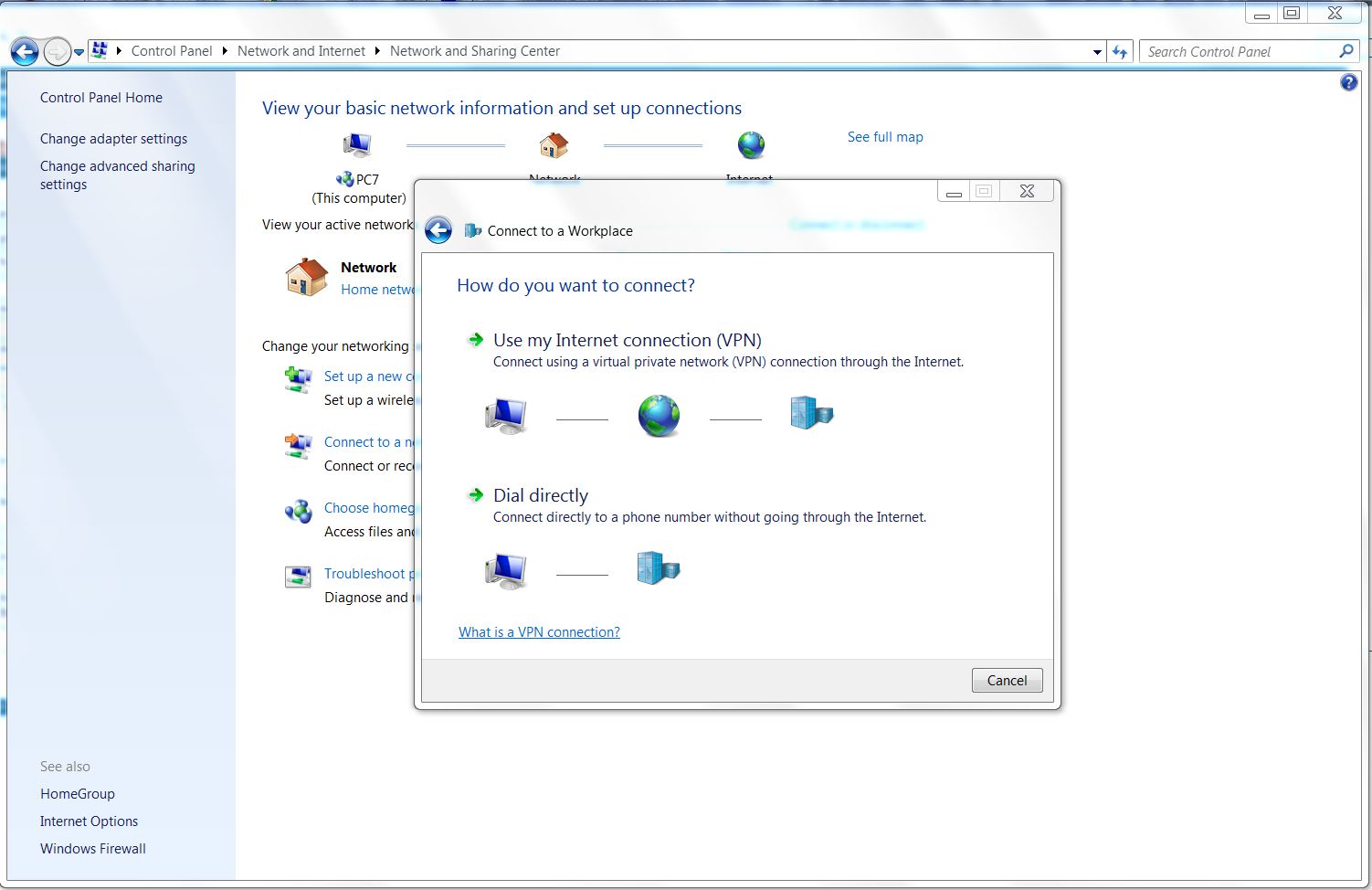Minimize the Connect to a Workplace dialog

[x=954, y=191]
